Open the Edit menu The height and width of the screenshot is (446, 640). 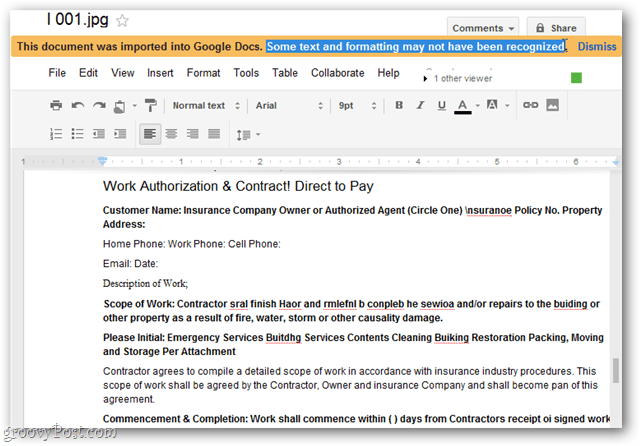[x=88, y=73]
